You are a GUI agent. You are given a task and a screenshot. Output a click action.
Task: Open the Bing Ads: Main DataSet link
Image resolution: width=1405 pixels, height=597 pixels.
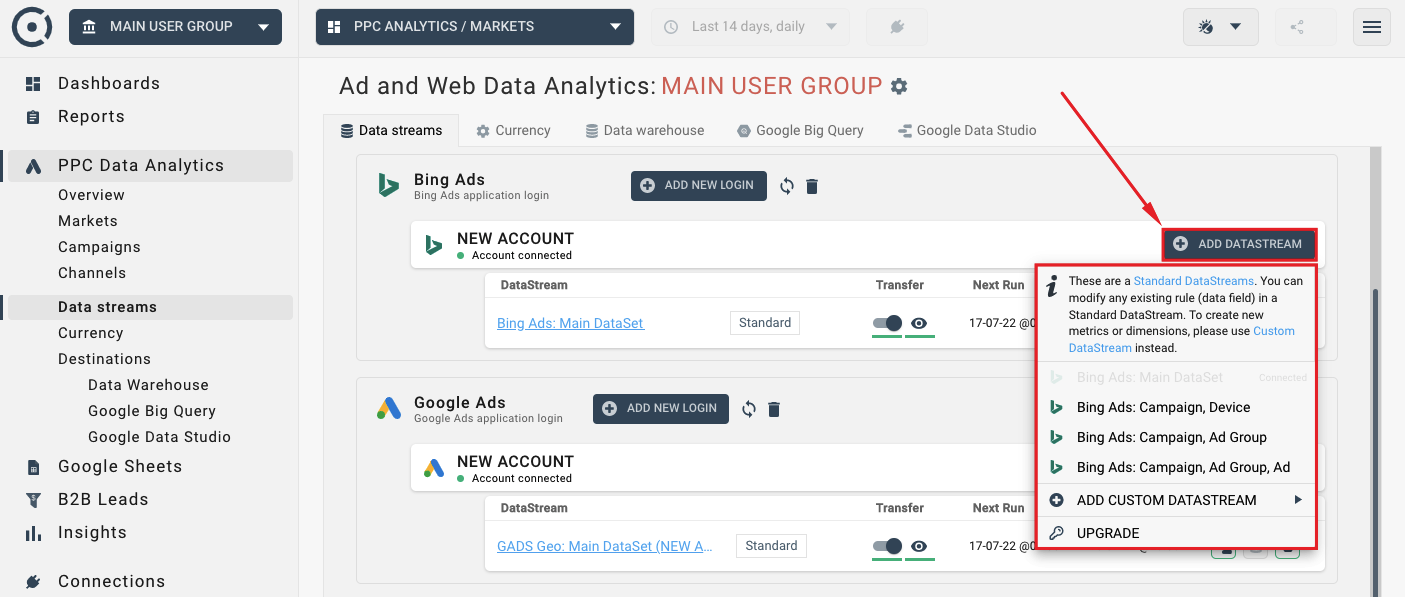(570, 323)
